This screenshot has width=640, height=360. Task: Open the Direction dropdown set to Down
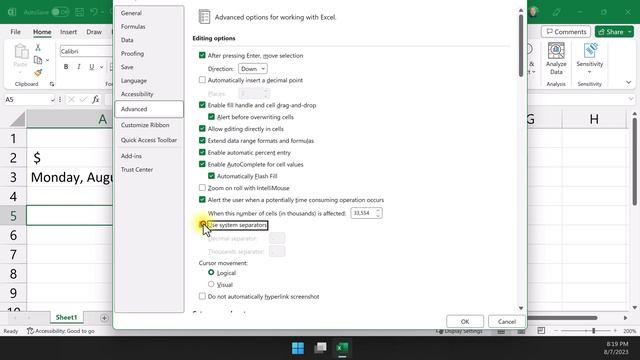[253, 69]
